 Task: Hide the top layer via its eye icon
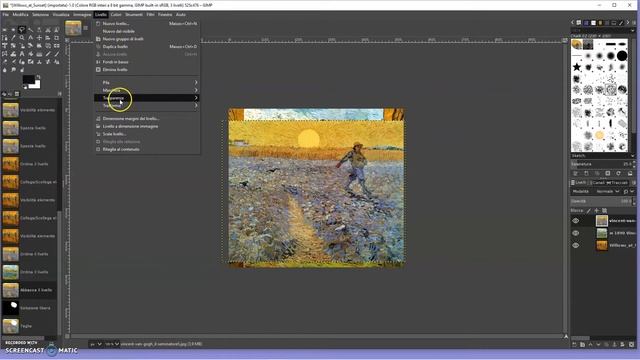click(576, 221)
